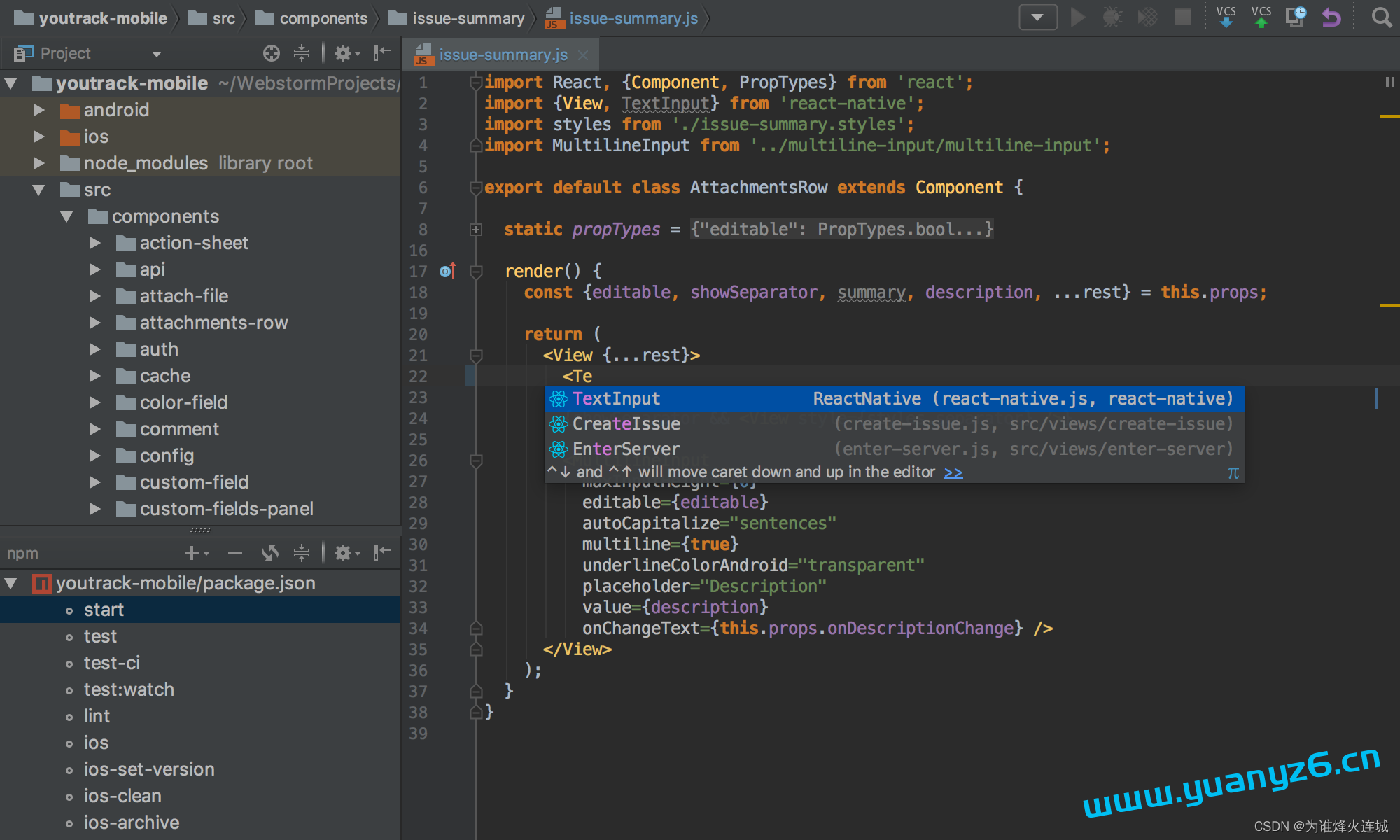Click Scroll from Source target icon
1400x840 pixels.
272,53
